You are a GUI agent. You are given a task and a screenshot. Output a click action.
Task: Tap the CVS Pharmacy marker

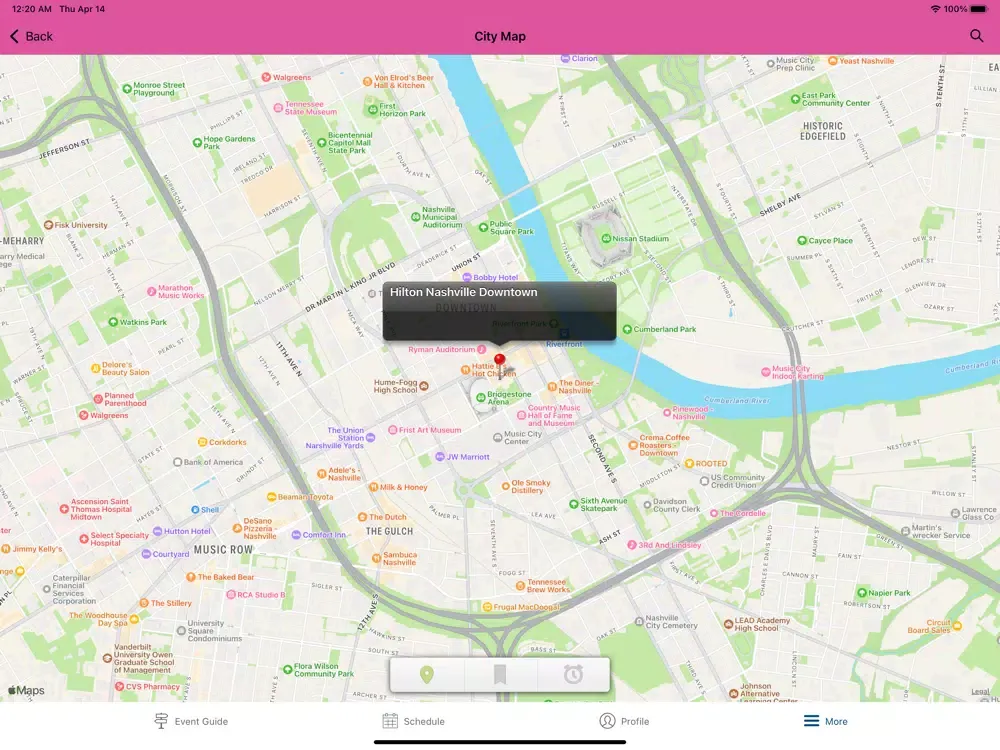119,686
